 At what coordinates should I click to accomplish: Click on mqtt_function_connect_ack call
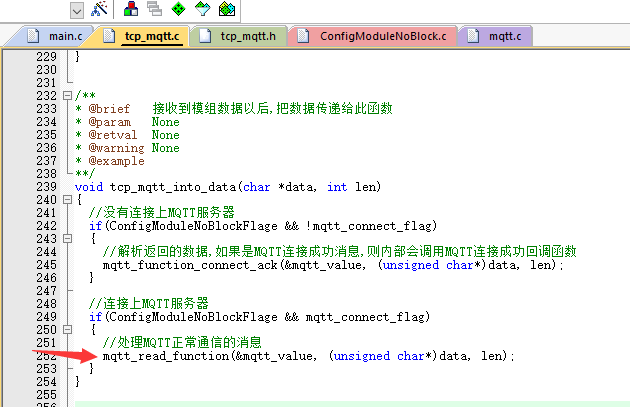(x=190, y=265)
